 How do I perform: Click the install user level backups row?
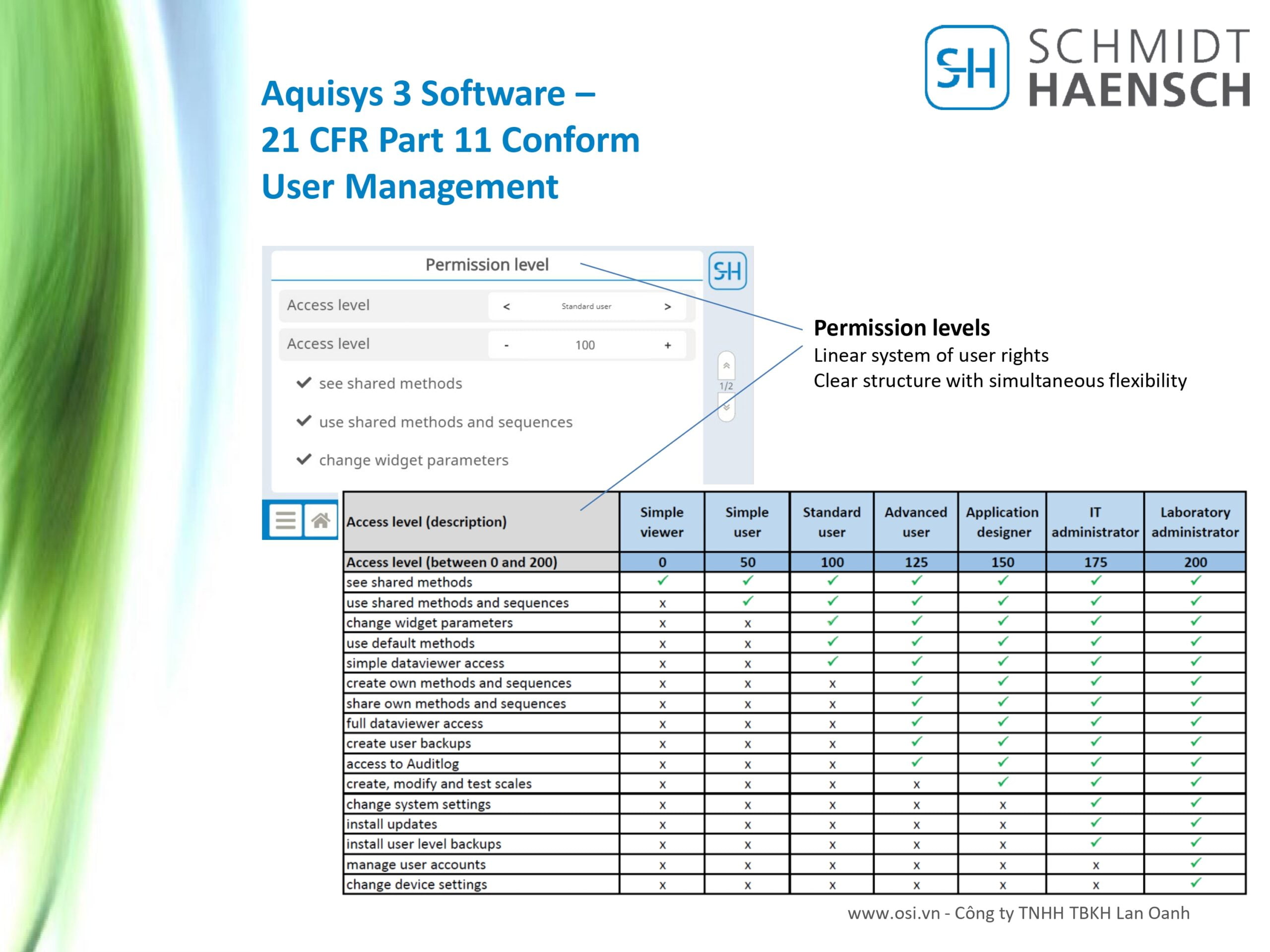(x=795, y=844)
